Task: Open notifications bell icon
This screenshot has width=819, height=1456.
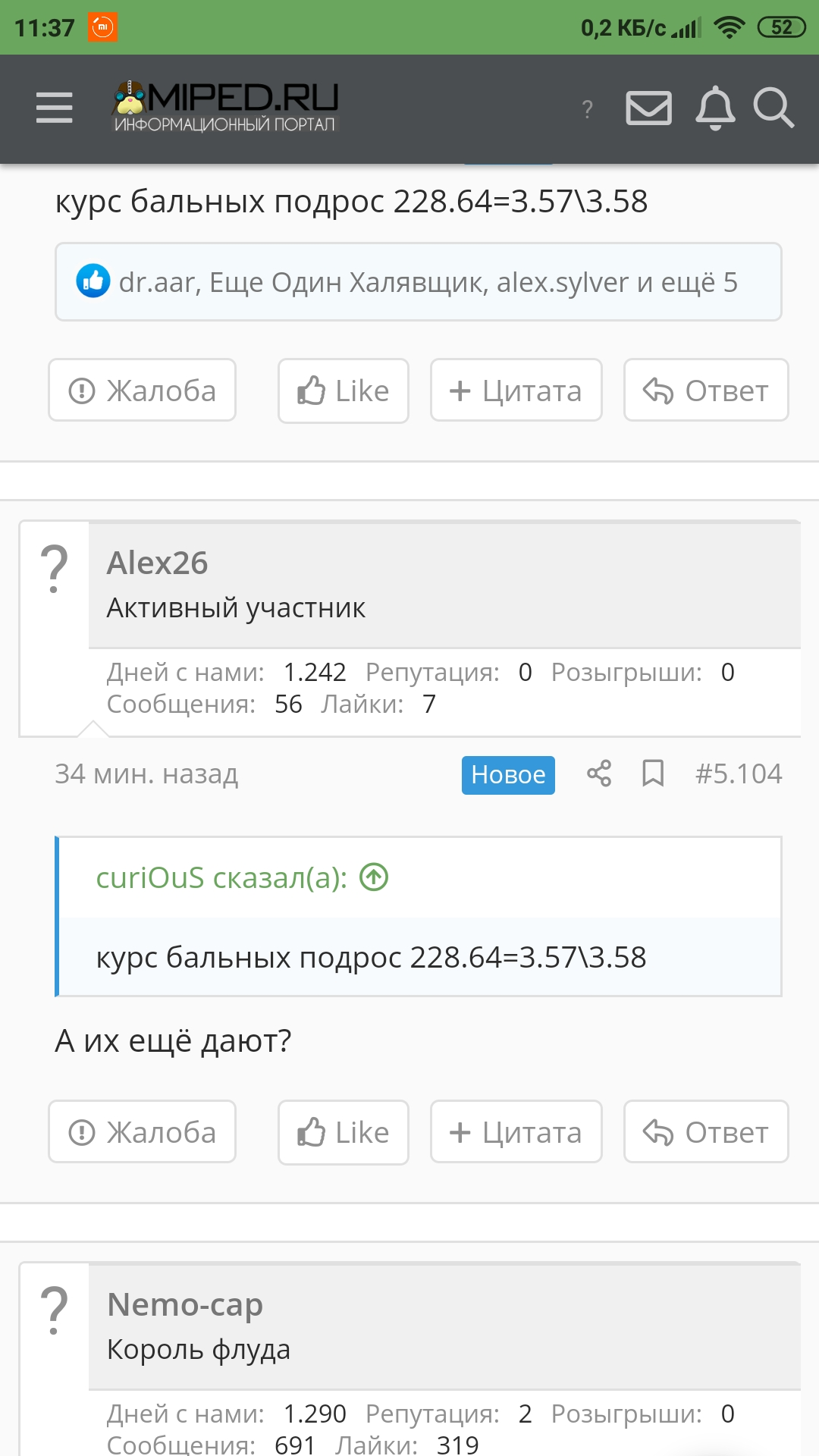Action: pos(715,108)
